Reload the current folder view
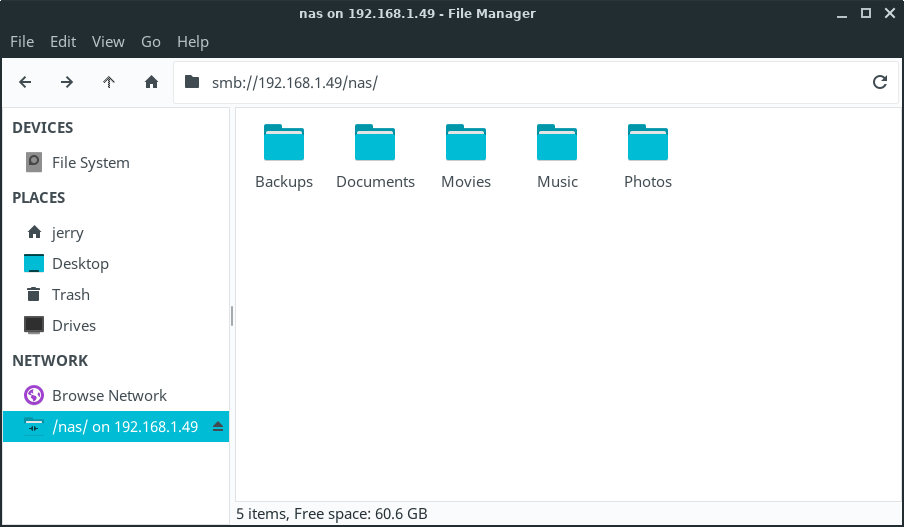Image resolution: width=904 pixels, height=527 pixels. 880,82
